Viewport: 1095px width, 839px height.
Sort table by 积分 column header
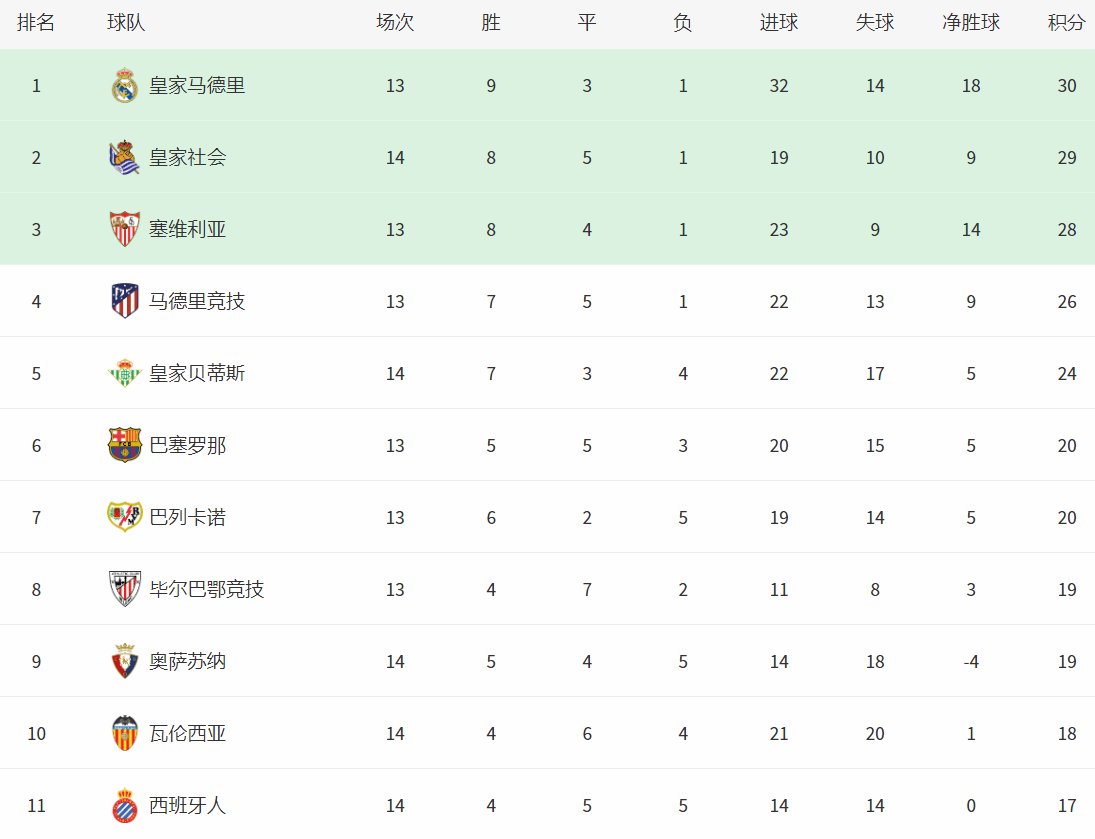coord(1066,22)
